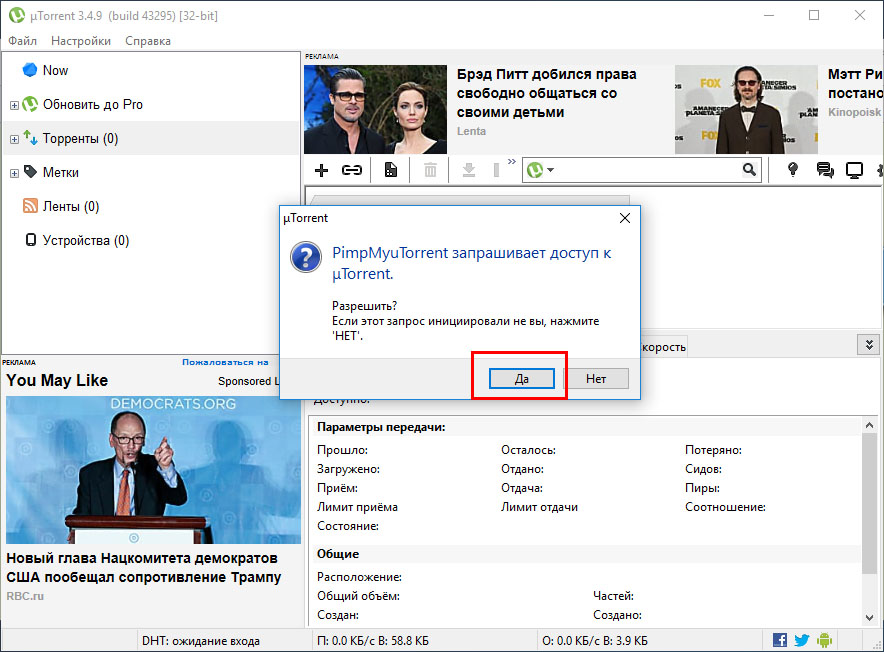The width and height of the screenshot is (884, 652).
Task: Click DHT: ожидание входа status
Action: tap(201, 641)
